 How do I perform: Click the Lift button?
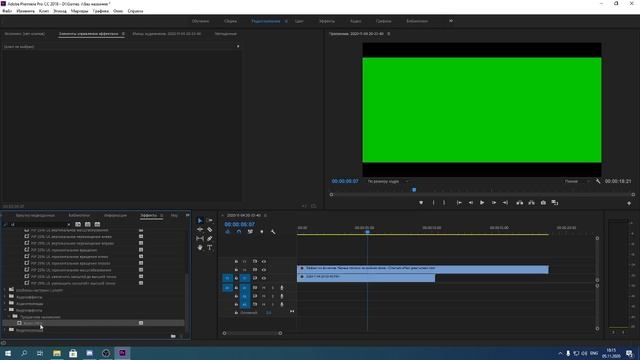pos(520,202)
